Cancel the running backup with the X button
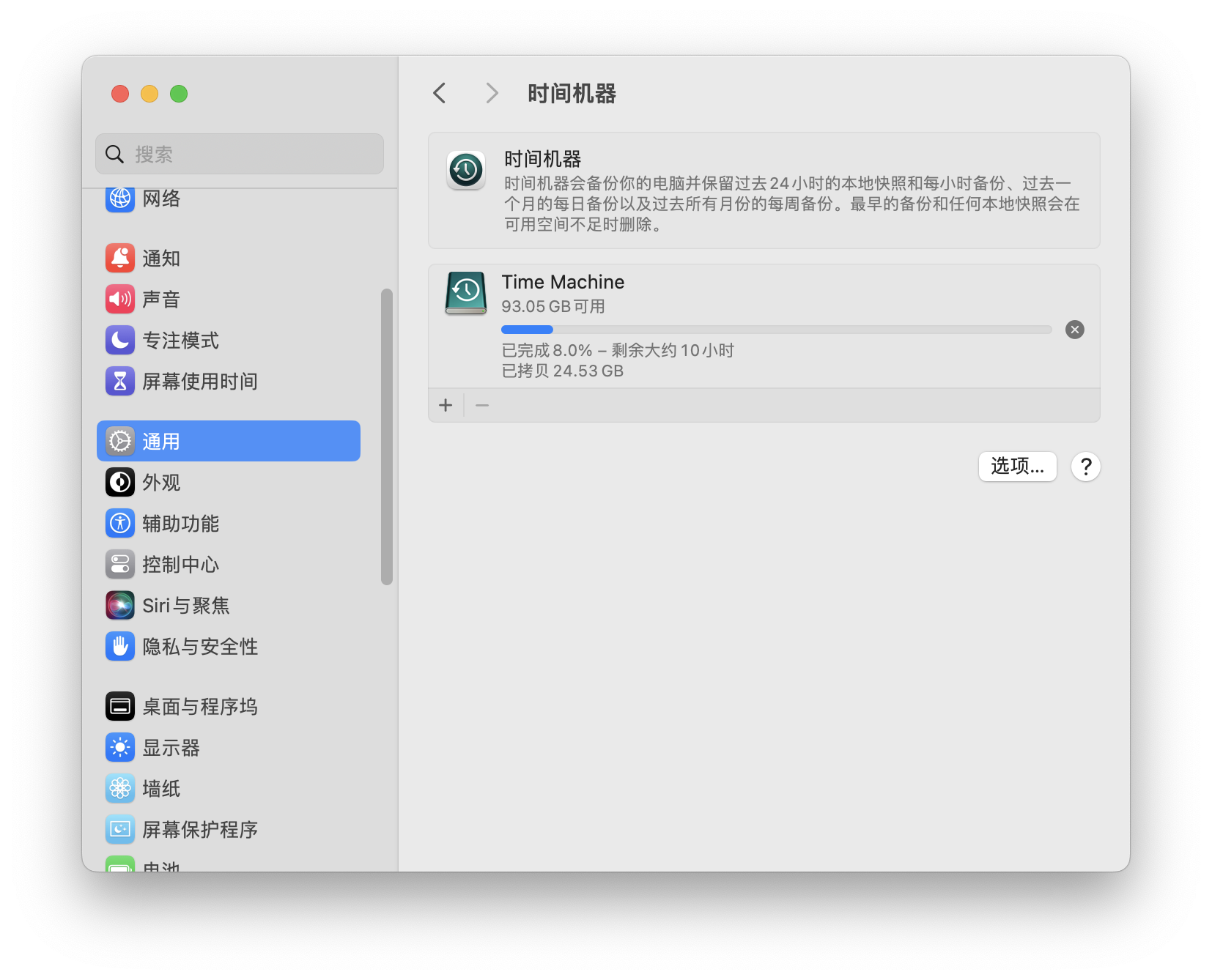The image size is (1212, 980). click(1074, 330)
